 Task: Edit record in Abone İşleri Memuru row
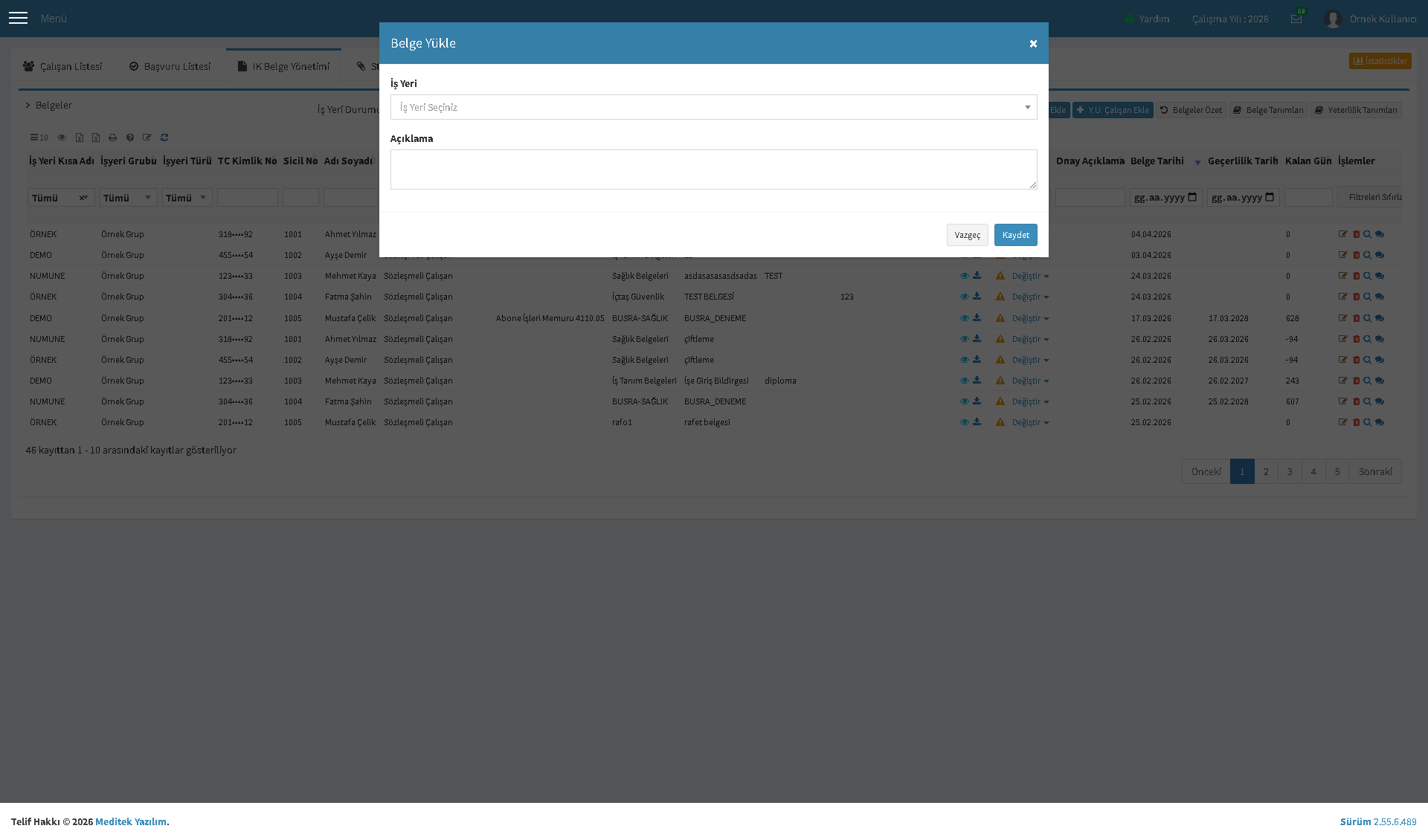click(1342, 318)
